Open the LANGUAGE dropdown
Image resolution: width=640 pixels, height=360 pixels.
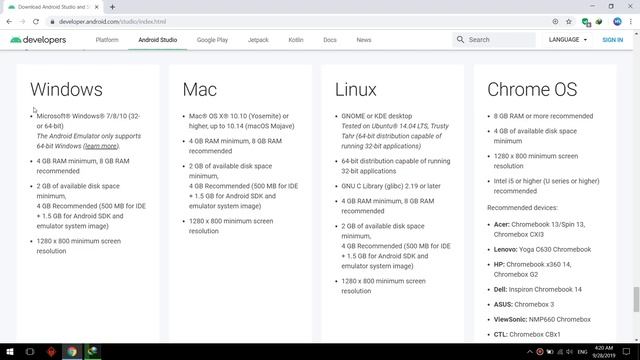click(568, 40)
